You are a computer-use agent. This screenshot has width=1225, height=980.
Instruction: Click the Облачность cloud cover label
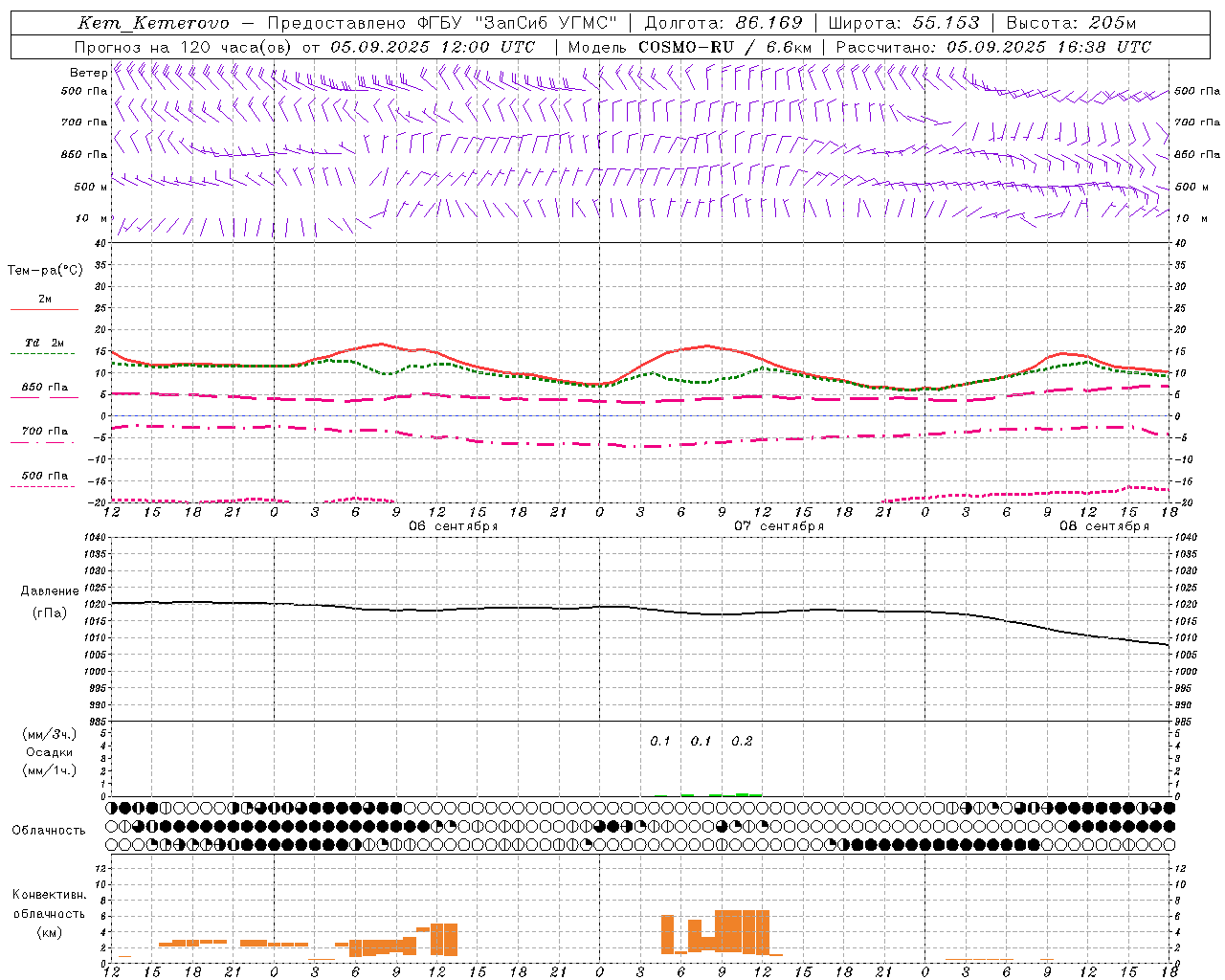pyautogui.click(x=49, y=831)
